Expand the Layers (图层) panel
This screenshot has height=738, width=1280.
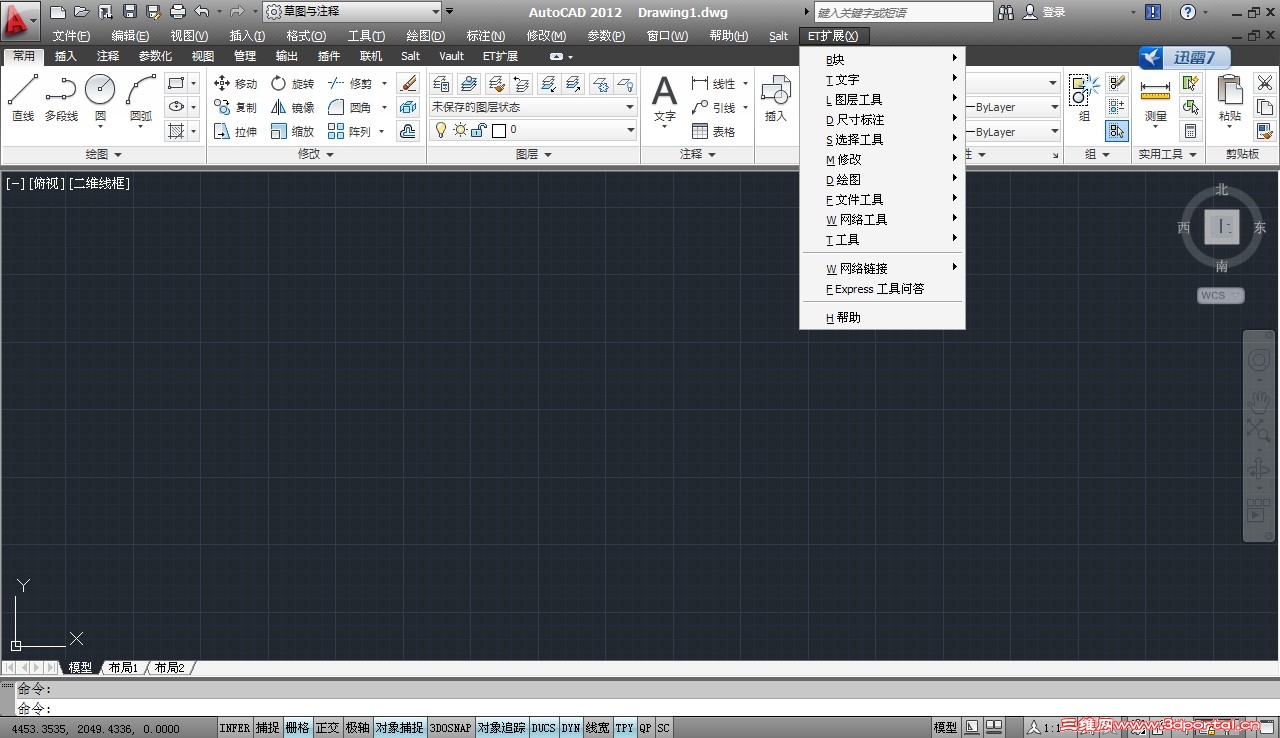tap(534, 155)
